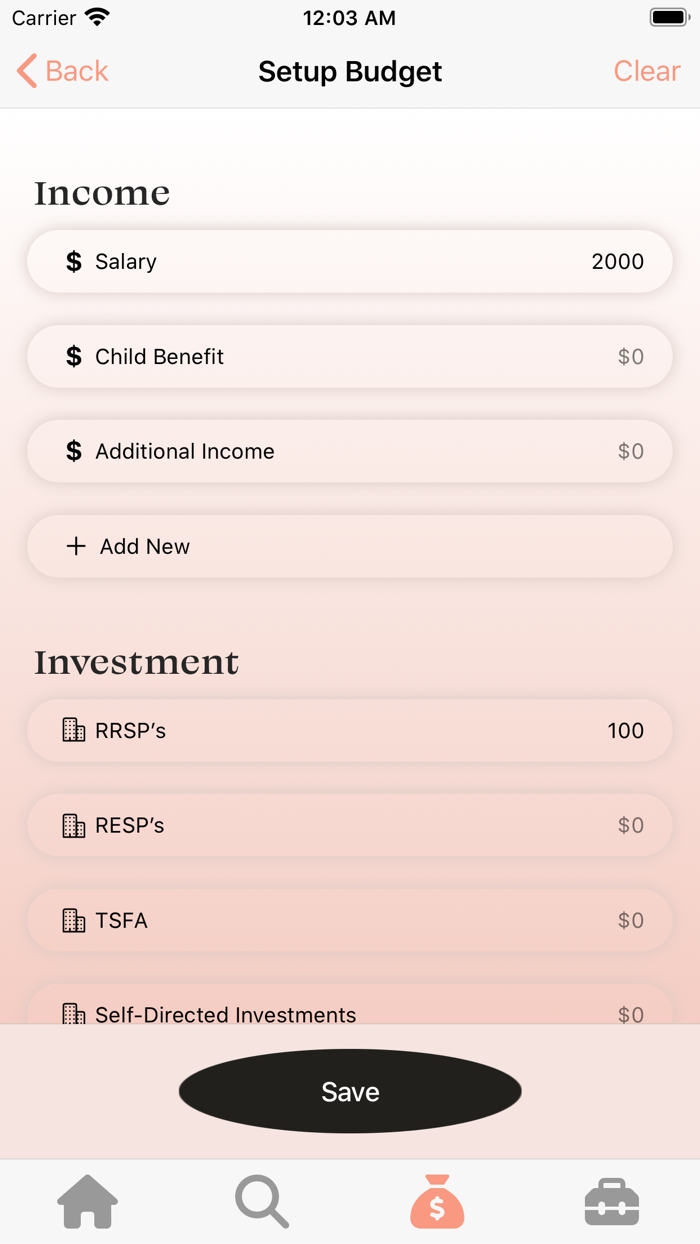Viewport: 700px width, 1244px height.
Task: Edit the Salary amount 2000
Action: tap(617, 262)
